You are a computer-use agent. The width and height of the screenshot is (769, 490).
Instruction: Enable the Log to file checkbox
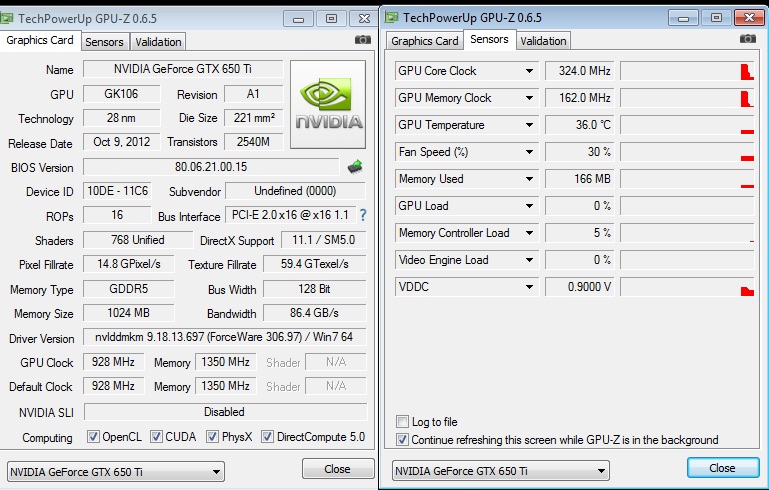tap(402, 421)
